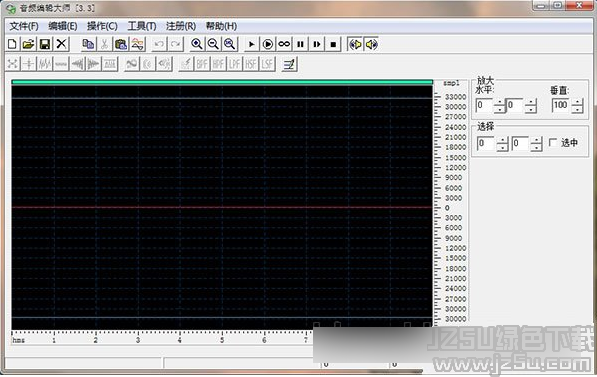Create a new audio file
The image size is (597, 377).
pyautogui.click(x=12, y=44)
